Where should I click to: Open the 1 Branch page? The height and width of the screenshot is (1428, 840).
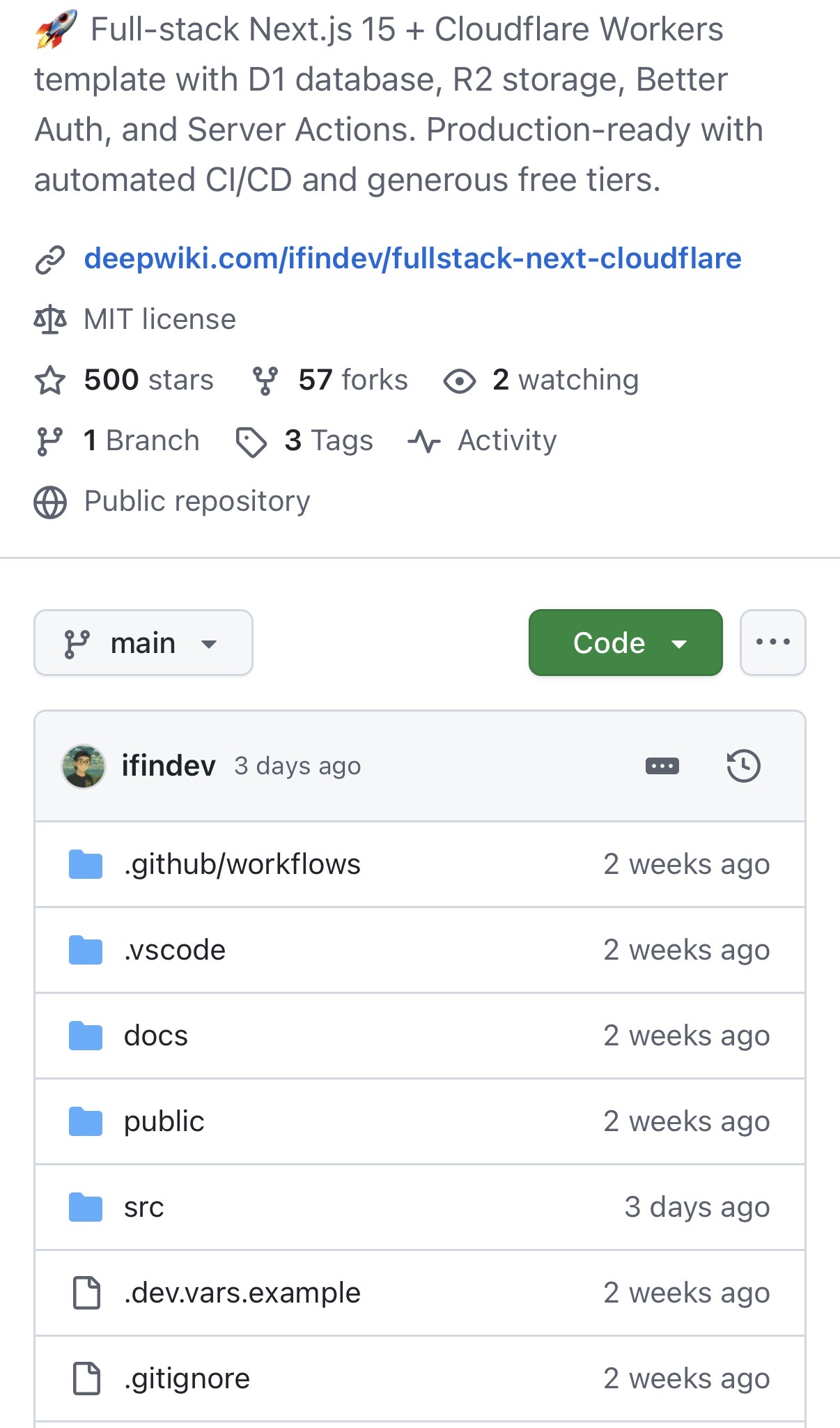pyautogui.click(x=141, y=440)
